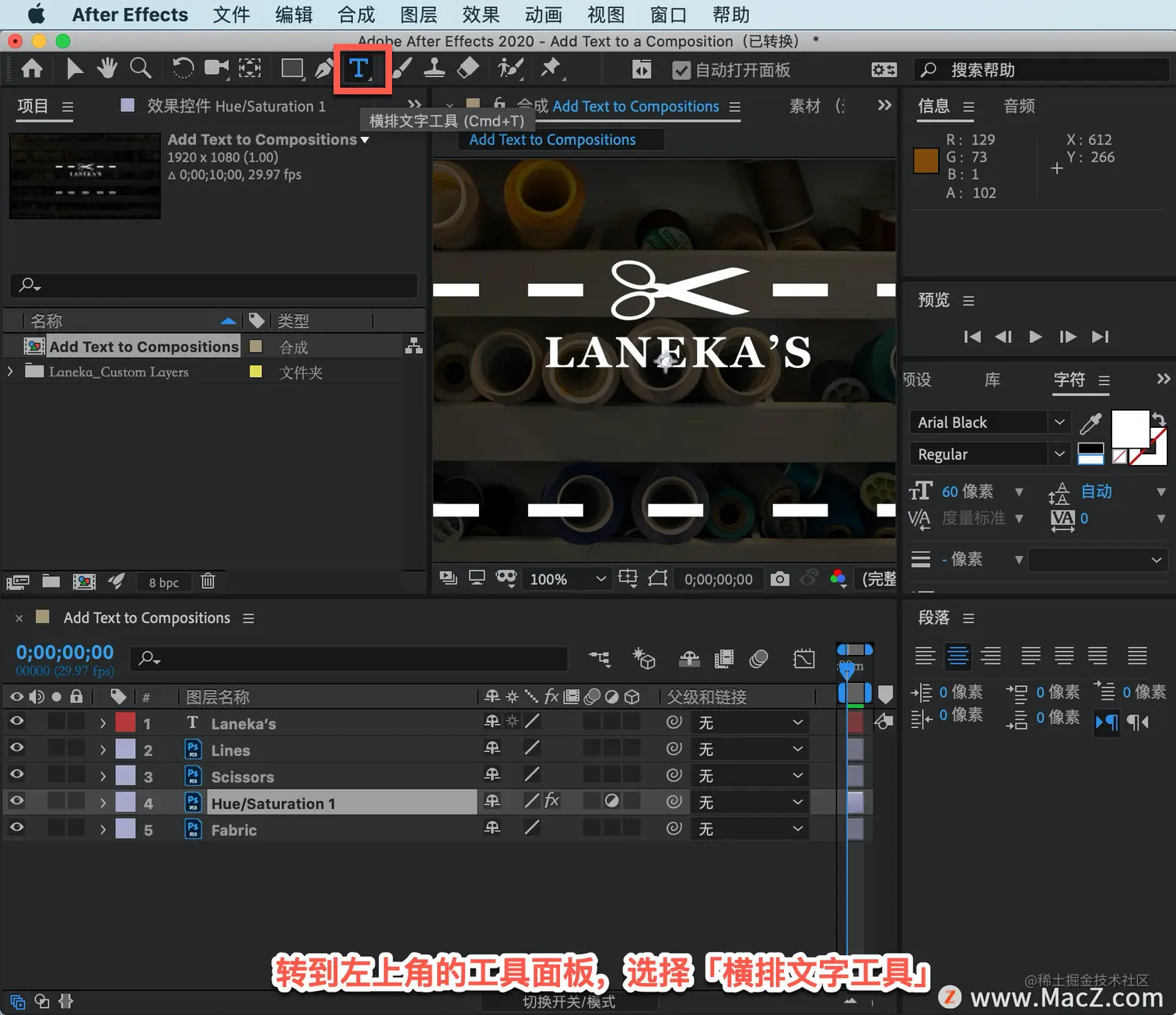Click the snapshot camera icon in viewer
This screenshot has height=1015, width=1176.
click(x=779, y=579)
